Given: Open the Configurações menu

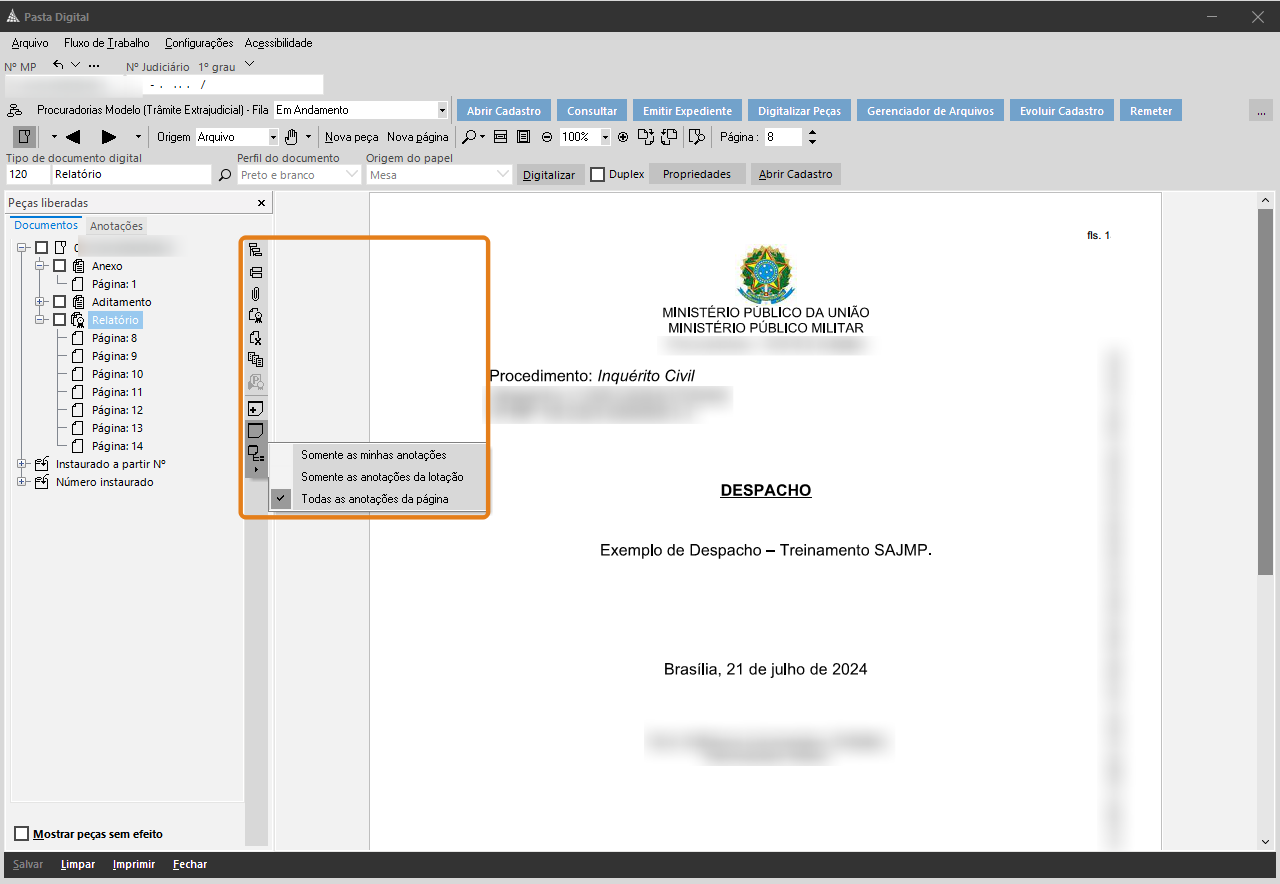Looking at the screenshot, I should (x=199, y=43).
